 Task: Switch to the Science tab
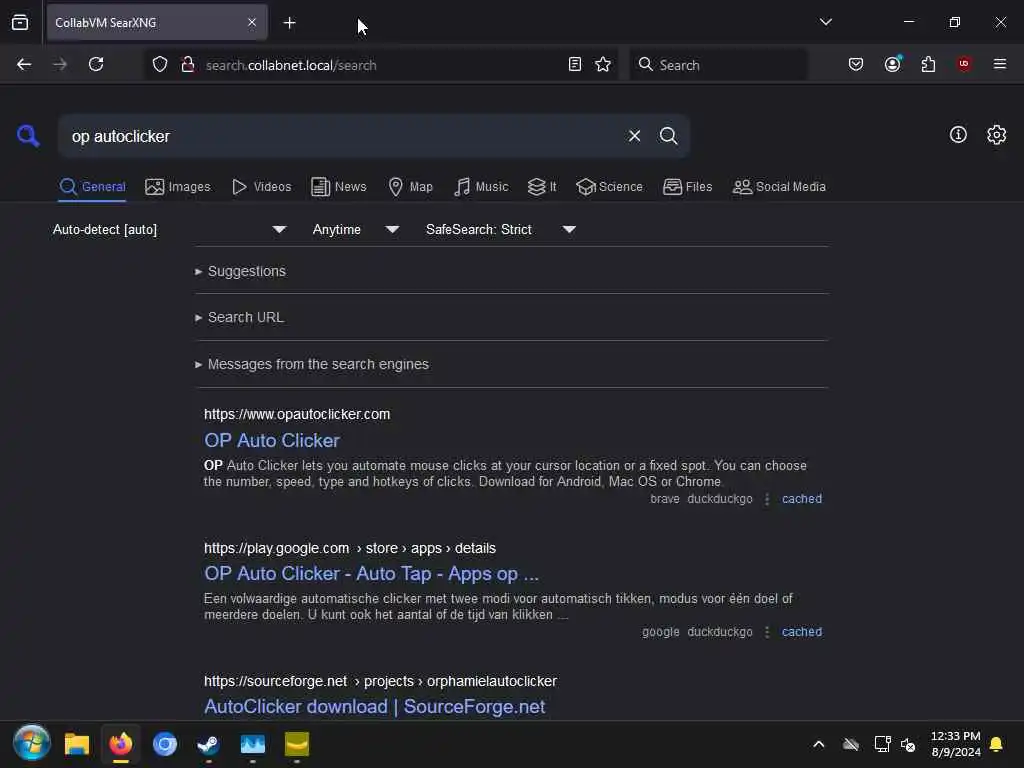click(x=609, y=187)
